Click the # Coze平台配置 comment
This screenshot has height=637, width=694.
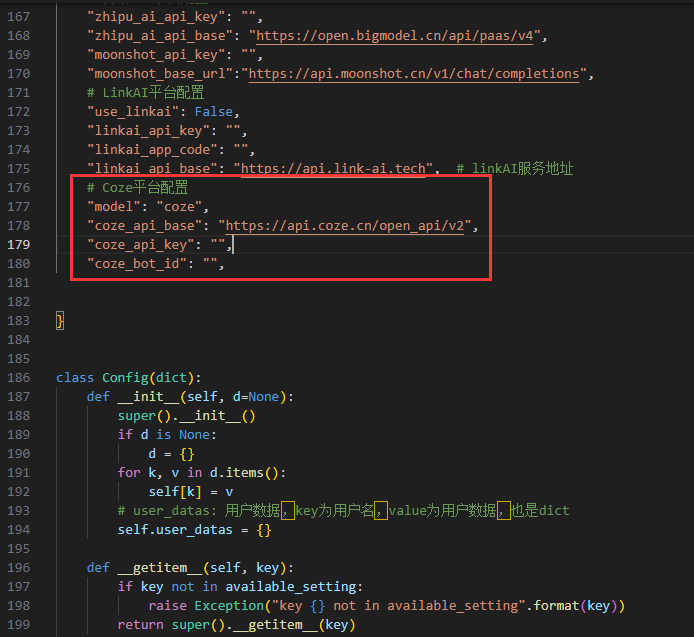(138, 187)
